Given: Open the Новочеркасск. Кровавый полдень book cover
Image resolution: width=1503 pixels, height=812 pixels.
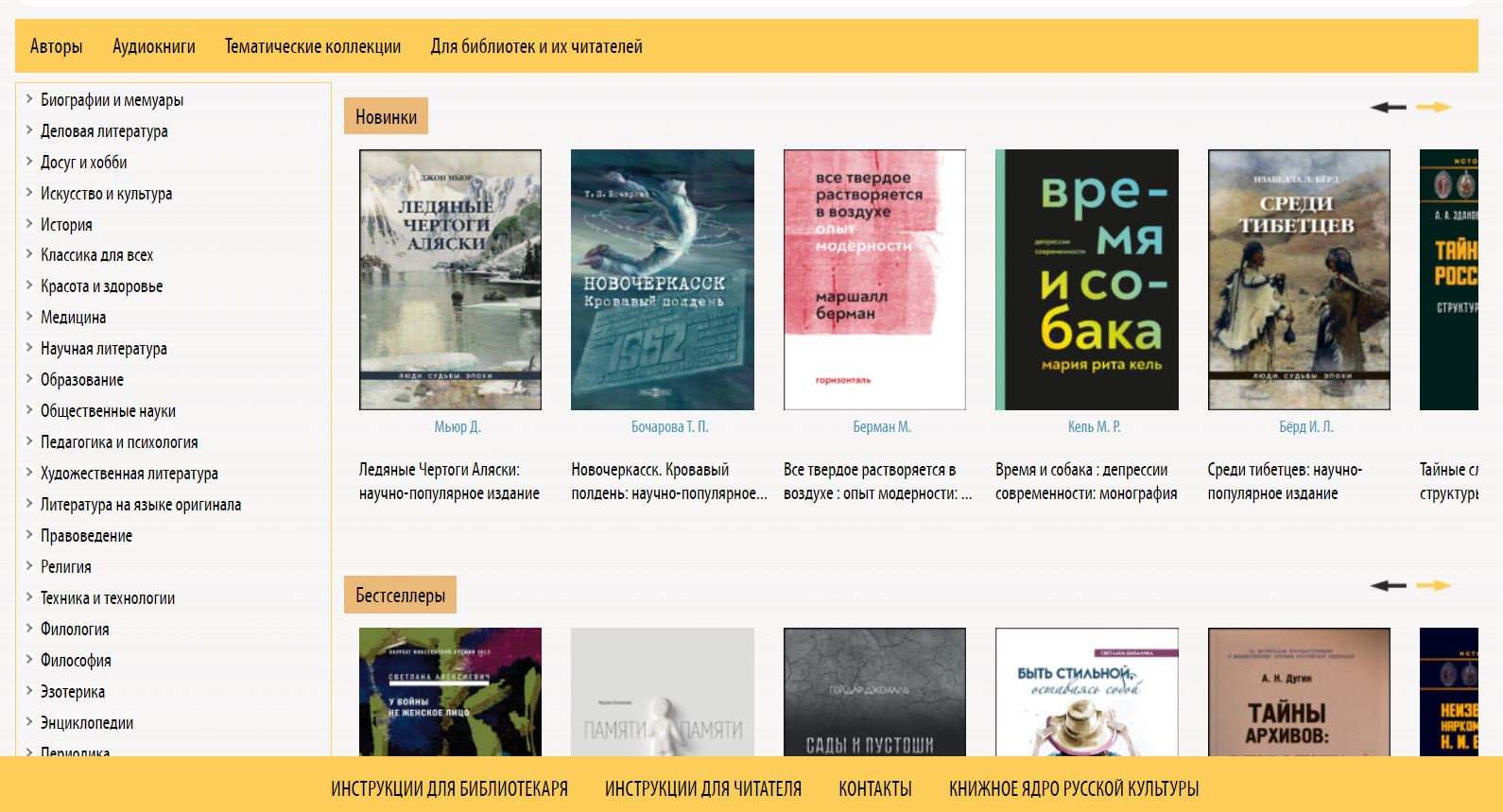Looking at the screenshot, I should (x=663, y=280).
